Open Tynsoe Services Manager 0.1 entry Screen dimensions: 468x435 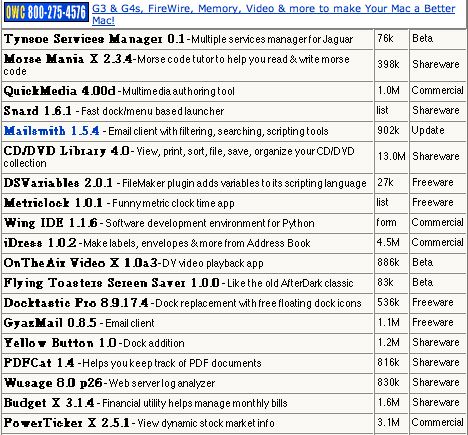click(x=94, y=39)
